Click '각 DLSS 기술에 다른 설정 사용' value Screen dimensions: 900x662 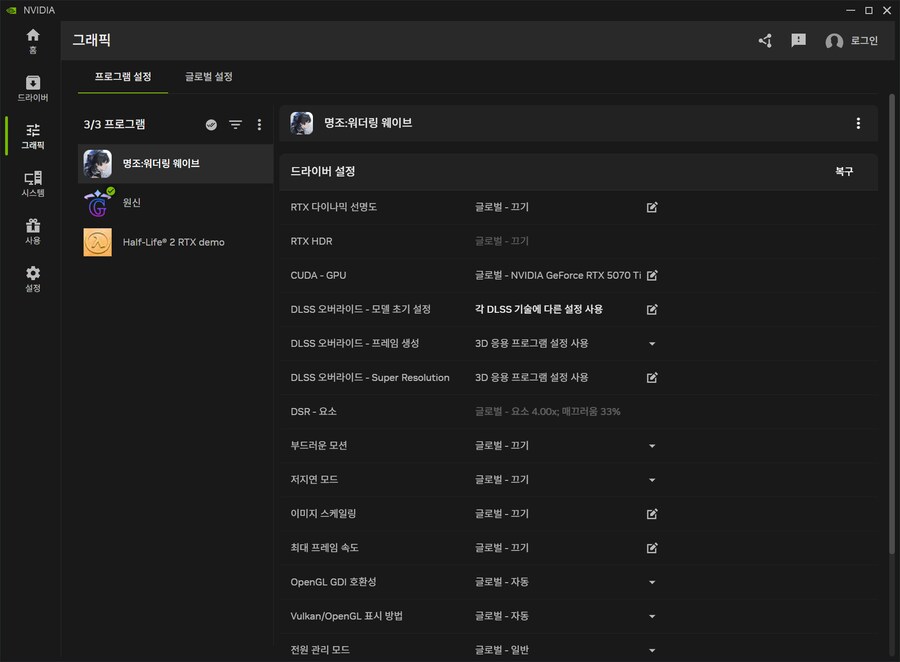pos(538,309)
